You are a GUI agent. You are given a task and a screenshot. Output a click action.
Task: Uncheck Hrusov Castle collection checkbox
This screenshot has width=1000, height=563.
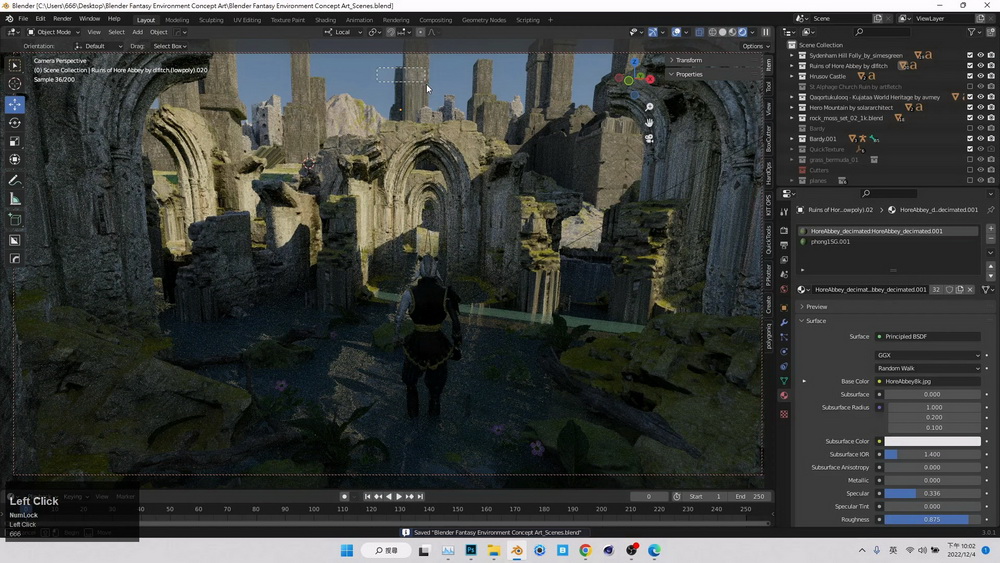point(970,76)
